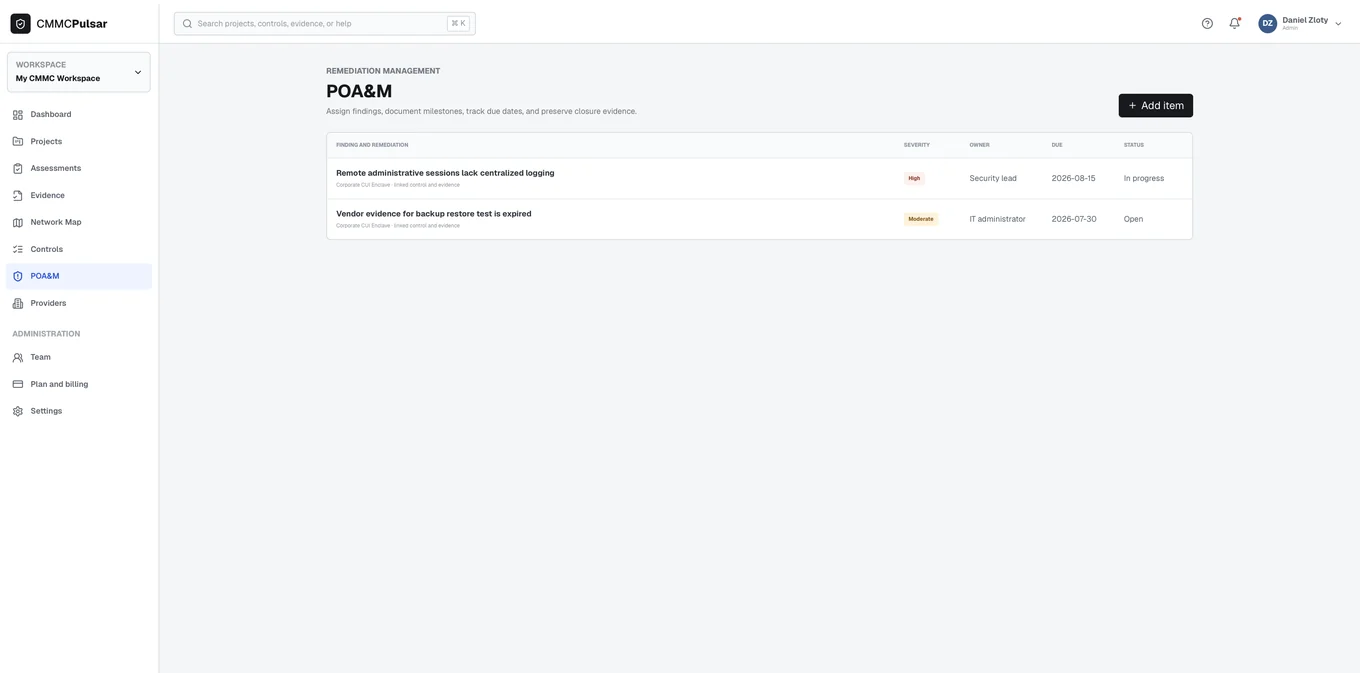Click the Severity column header
1360x673 pixels.
(x=917, y=145)
